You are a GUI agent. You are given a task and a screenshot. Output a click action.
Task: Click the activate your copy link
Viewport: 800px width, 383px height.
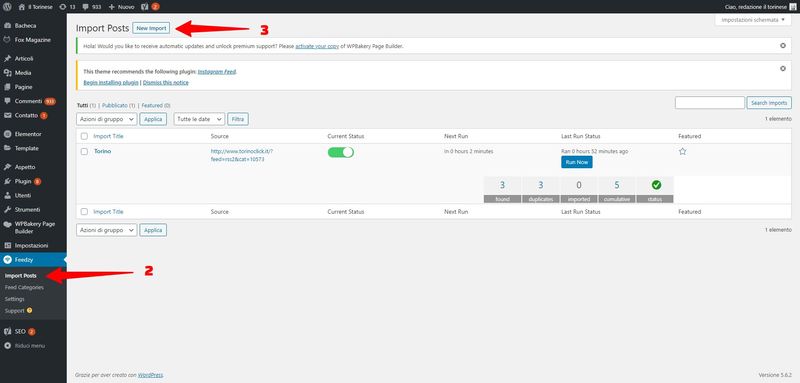click(x=317, y=46)
